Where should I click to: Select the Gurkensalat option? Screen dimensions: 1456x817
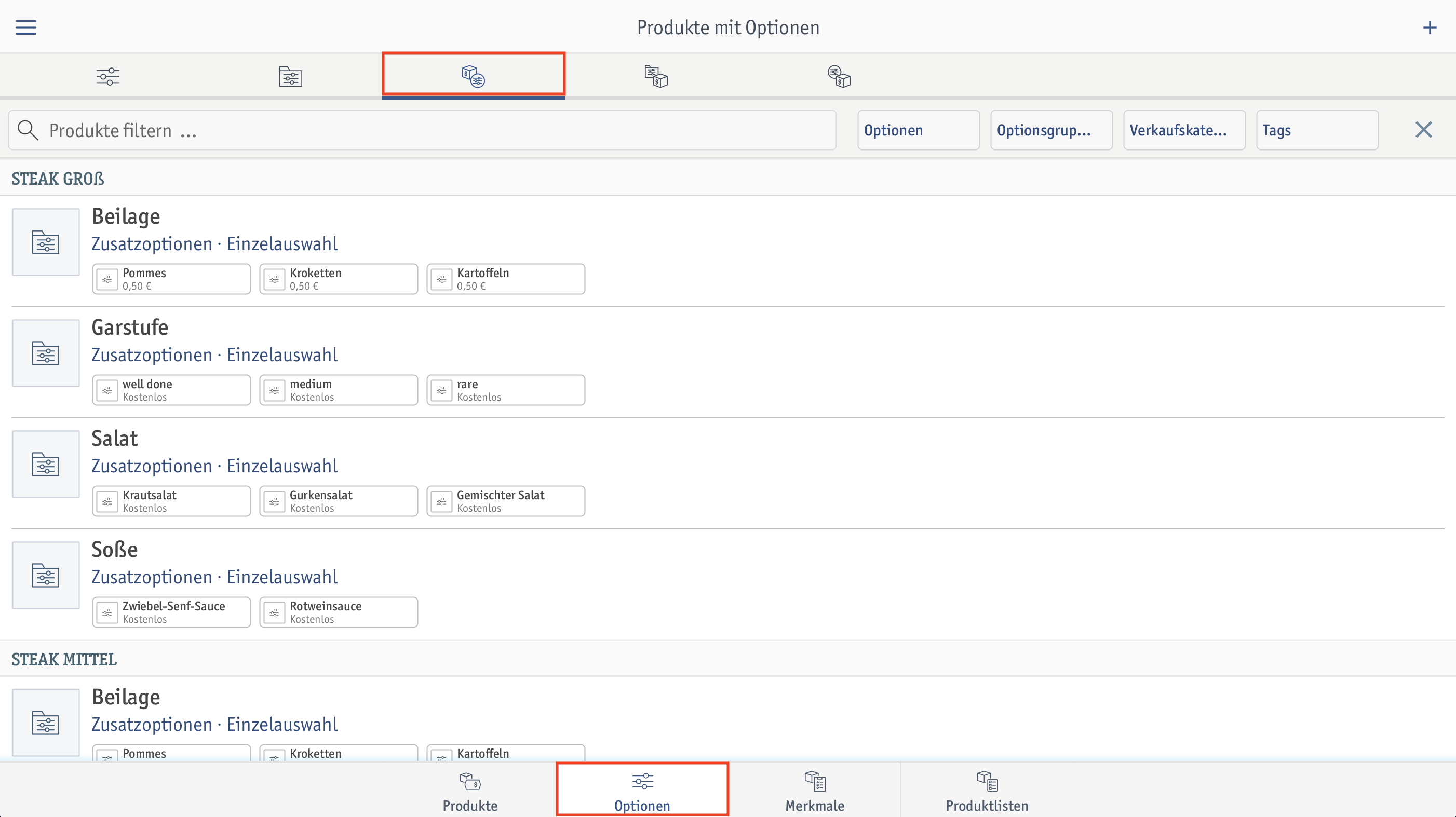[339, 500]
